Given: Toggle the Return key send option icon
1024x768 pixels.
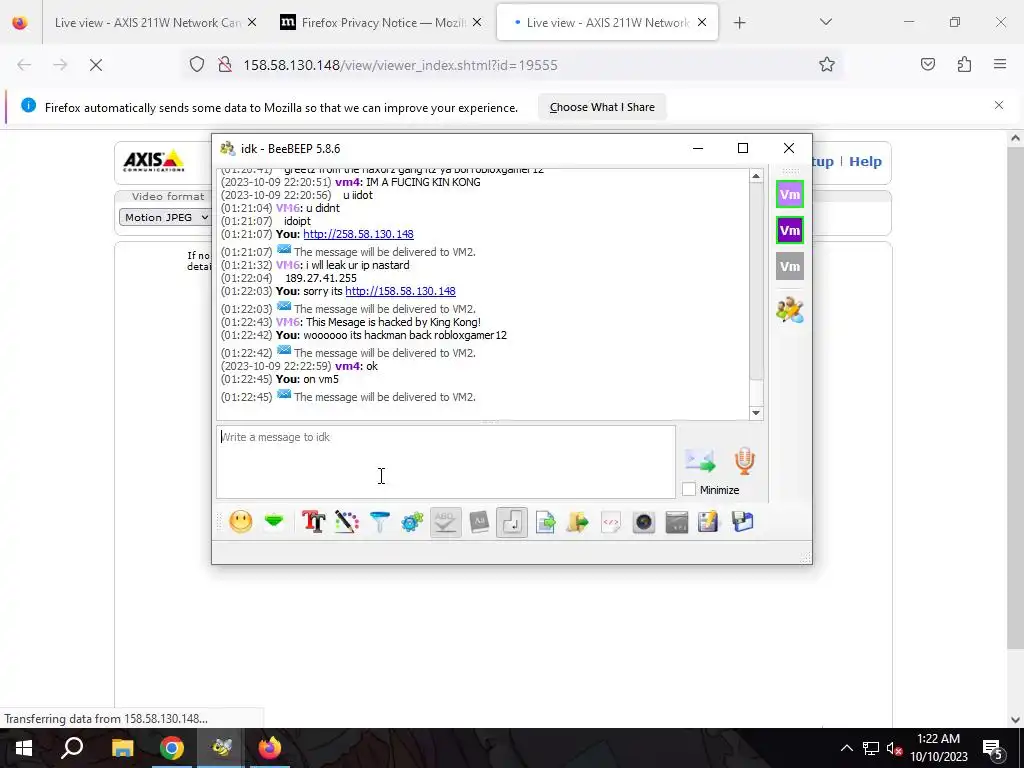Looking at the screenshot, I should pos(512,522).
